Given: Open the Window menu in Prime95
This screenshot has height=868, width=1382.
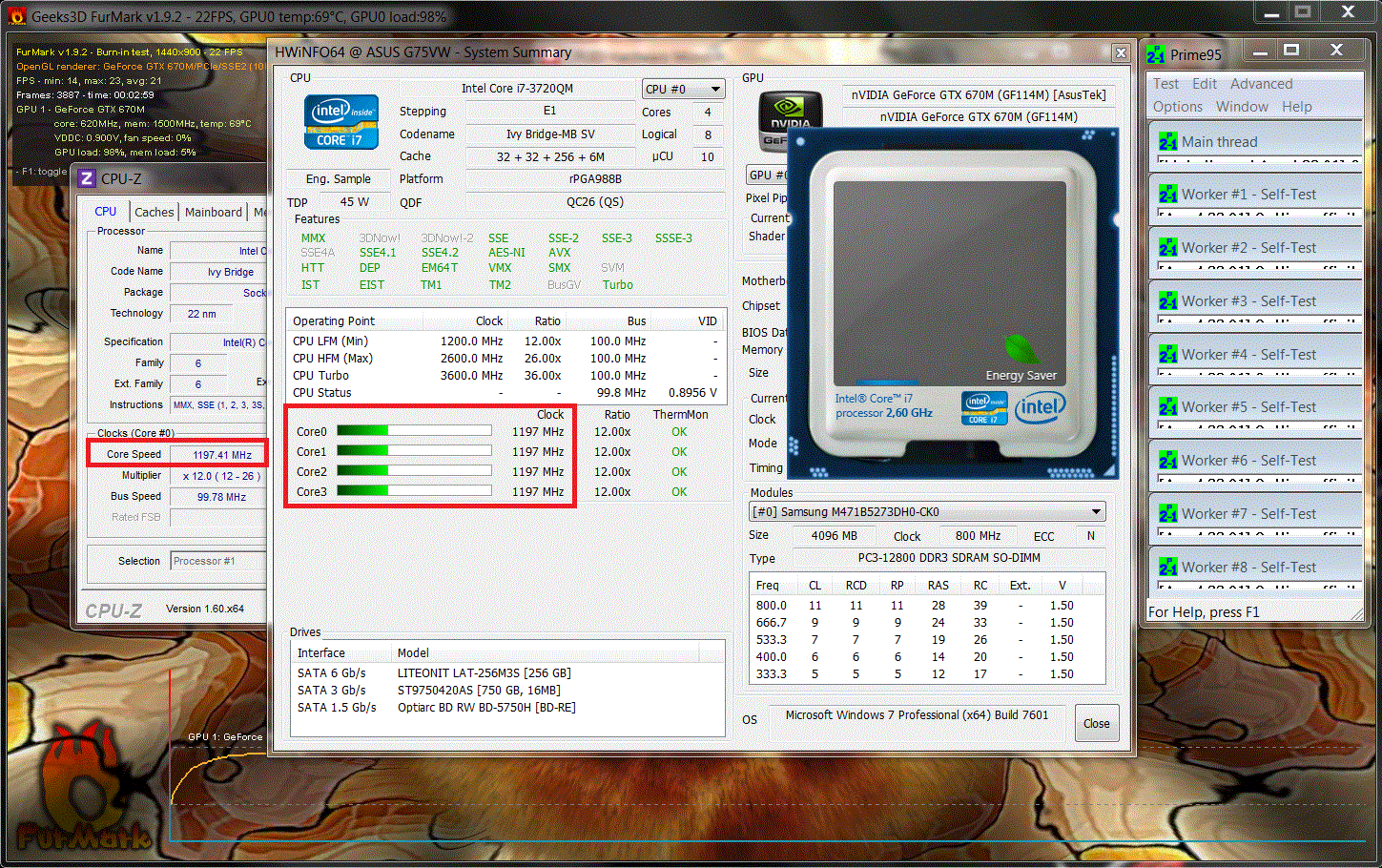Looking at the screenshot, I should tap(1242, 107).
